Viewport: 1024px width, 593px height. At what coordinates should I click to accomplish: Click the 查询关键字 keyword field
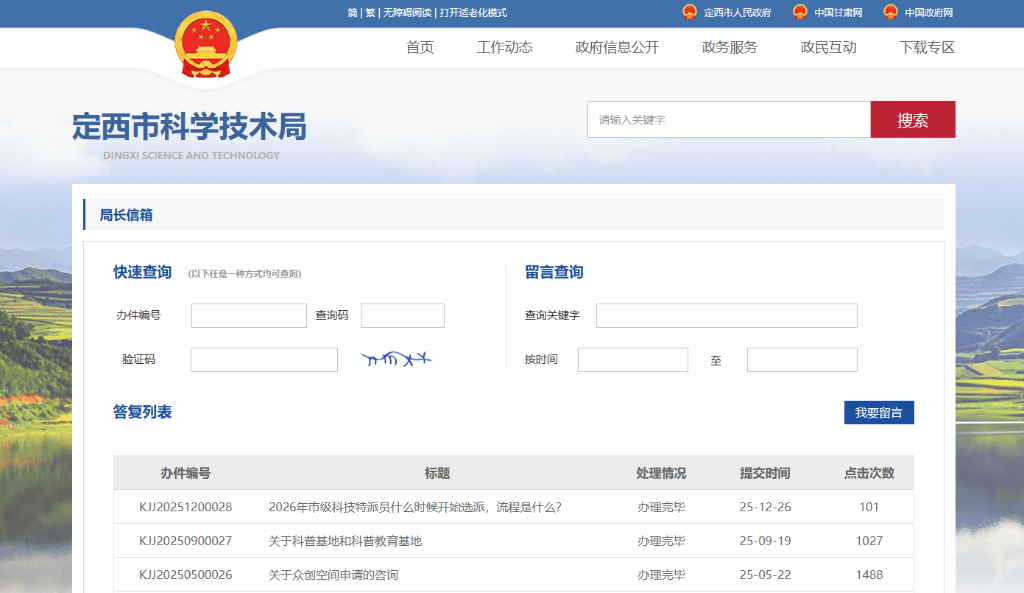pyautogui.click(x=726, y=316)
